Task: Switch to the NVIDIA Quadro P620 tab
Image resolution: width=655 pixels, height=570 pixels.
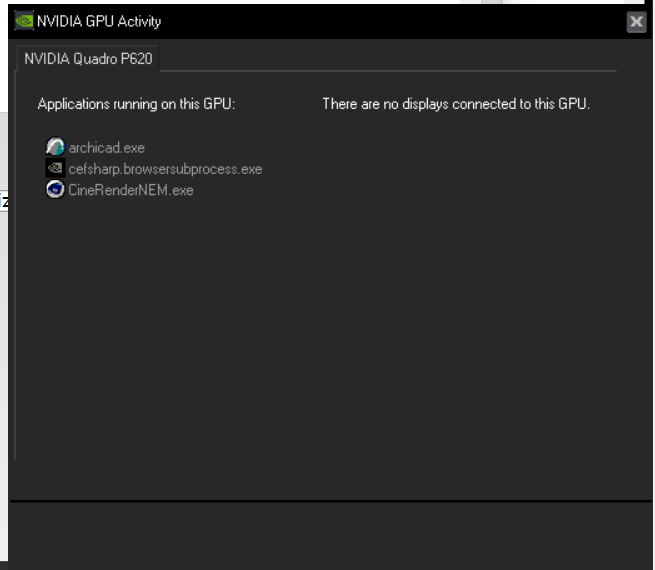Action: tap(88, 59)
